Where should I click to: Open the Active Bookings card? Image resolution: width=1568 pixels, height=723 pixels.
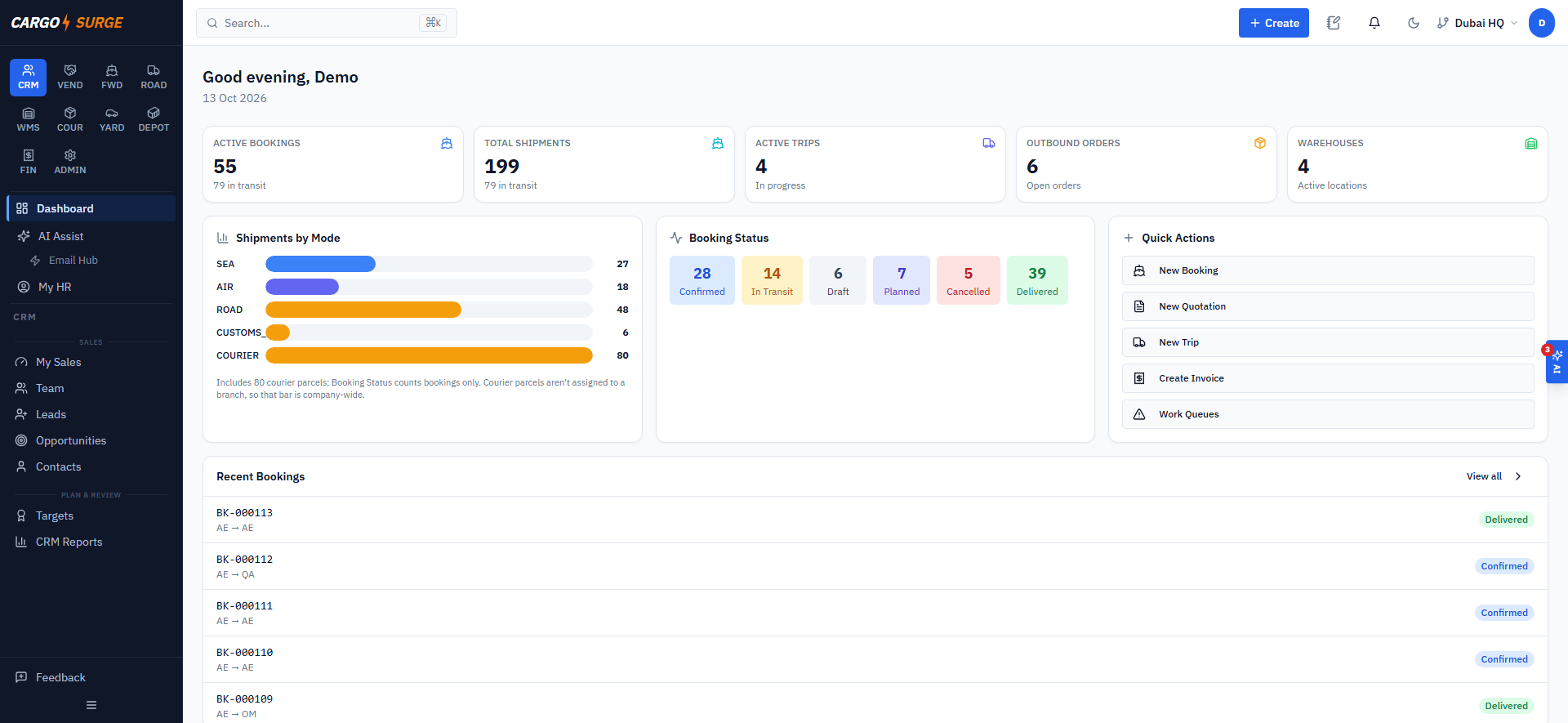pos(333,164)
